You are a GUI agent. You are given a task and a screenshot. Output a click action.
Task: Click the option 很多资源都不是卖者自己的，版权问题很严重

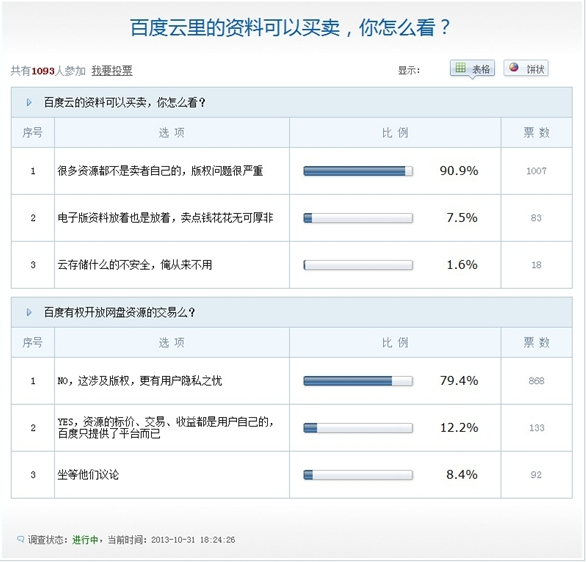click(x=160, y=171)
